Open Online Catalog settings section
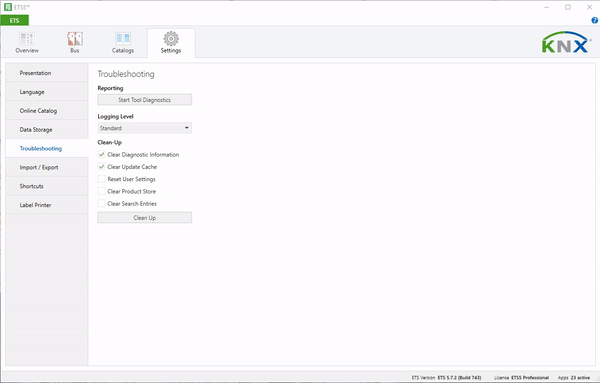The width and height of the screenshot is (600, 383). click(47, 111)
